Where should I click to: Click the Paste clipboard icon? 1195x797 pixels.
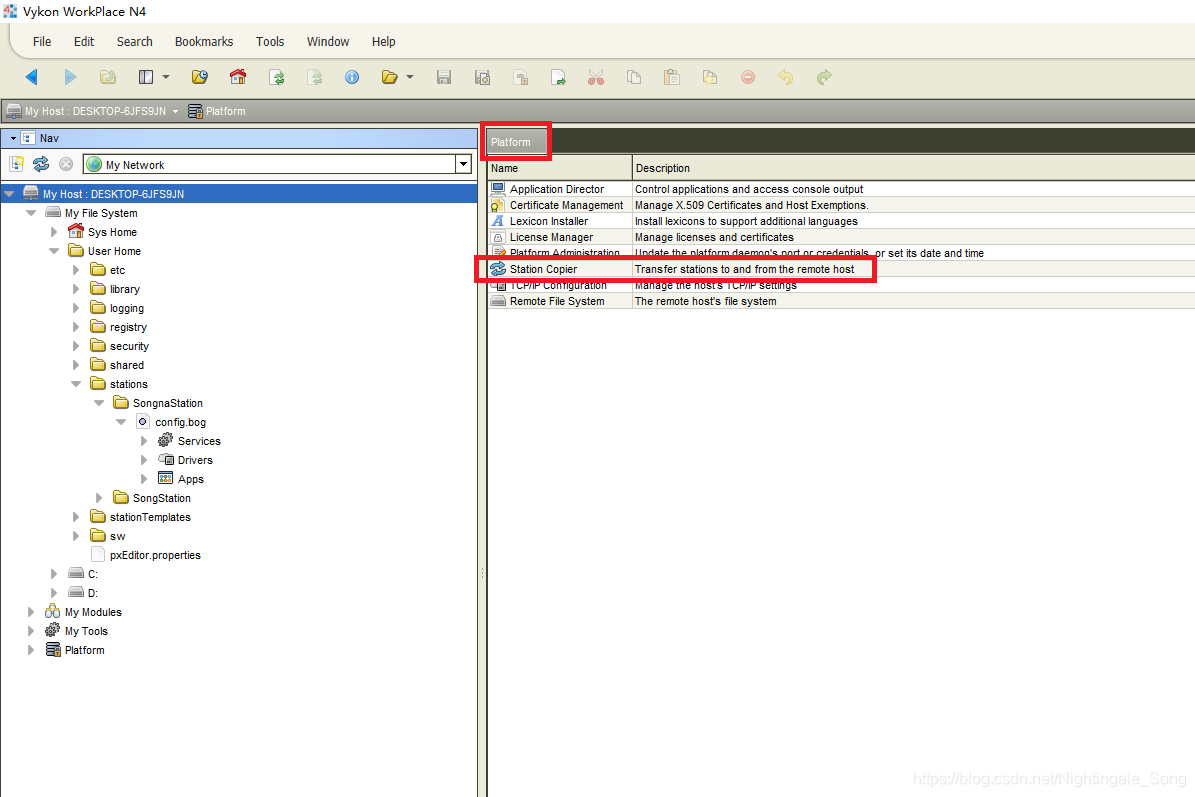(x=671, y=77)
